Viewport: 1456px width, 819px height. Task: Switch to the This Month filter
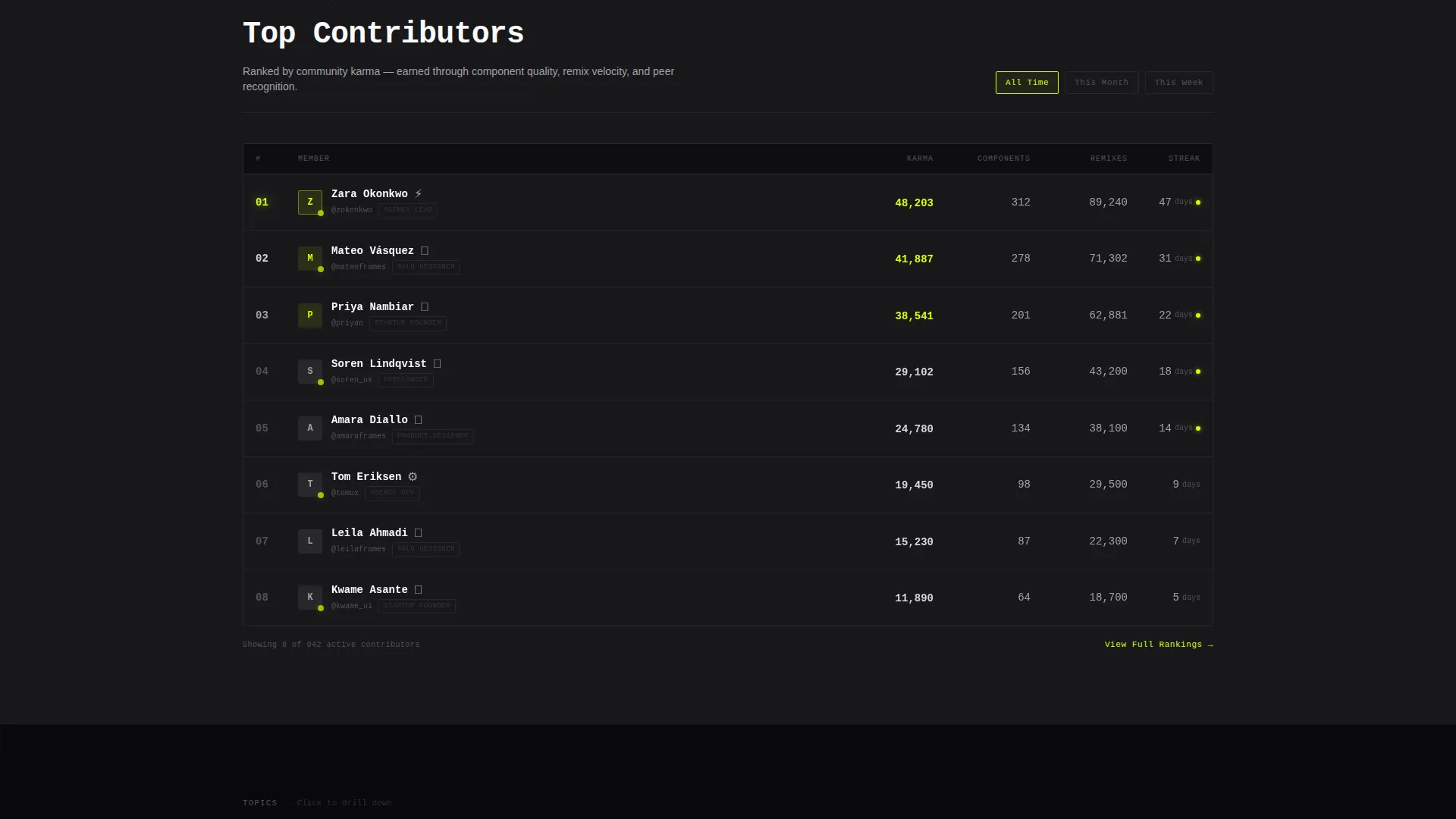point(1101,83)
